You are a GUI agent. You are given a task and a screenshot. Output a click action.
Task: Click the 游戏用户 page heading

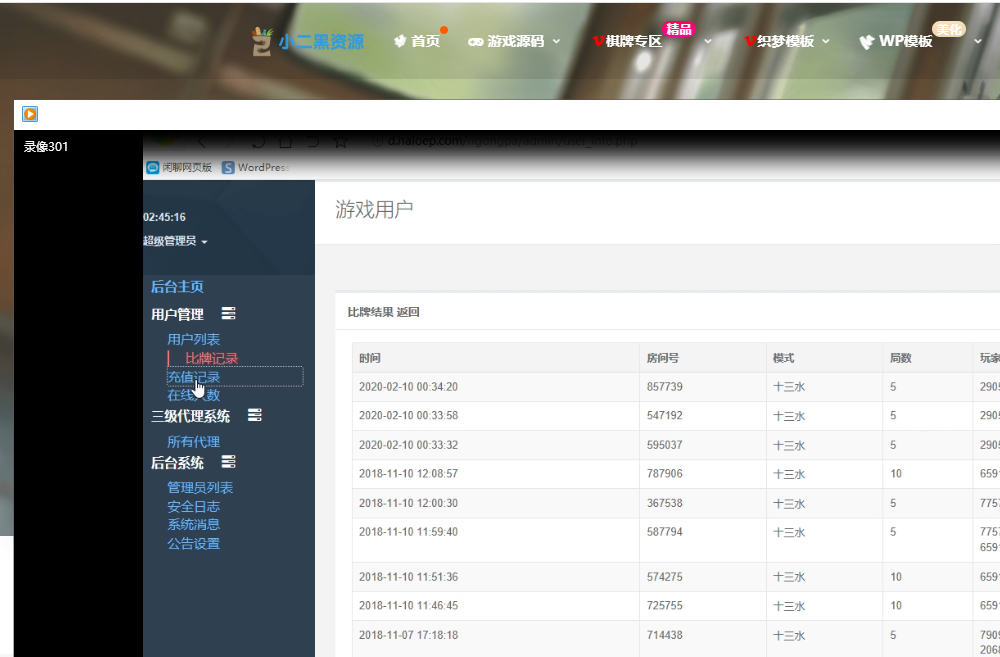coord(374,209)
